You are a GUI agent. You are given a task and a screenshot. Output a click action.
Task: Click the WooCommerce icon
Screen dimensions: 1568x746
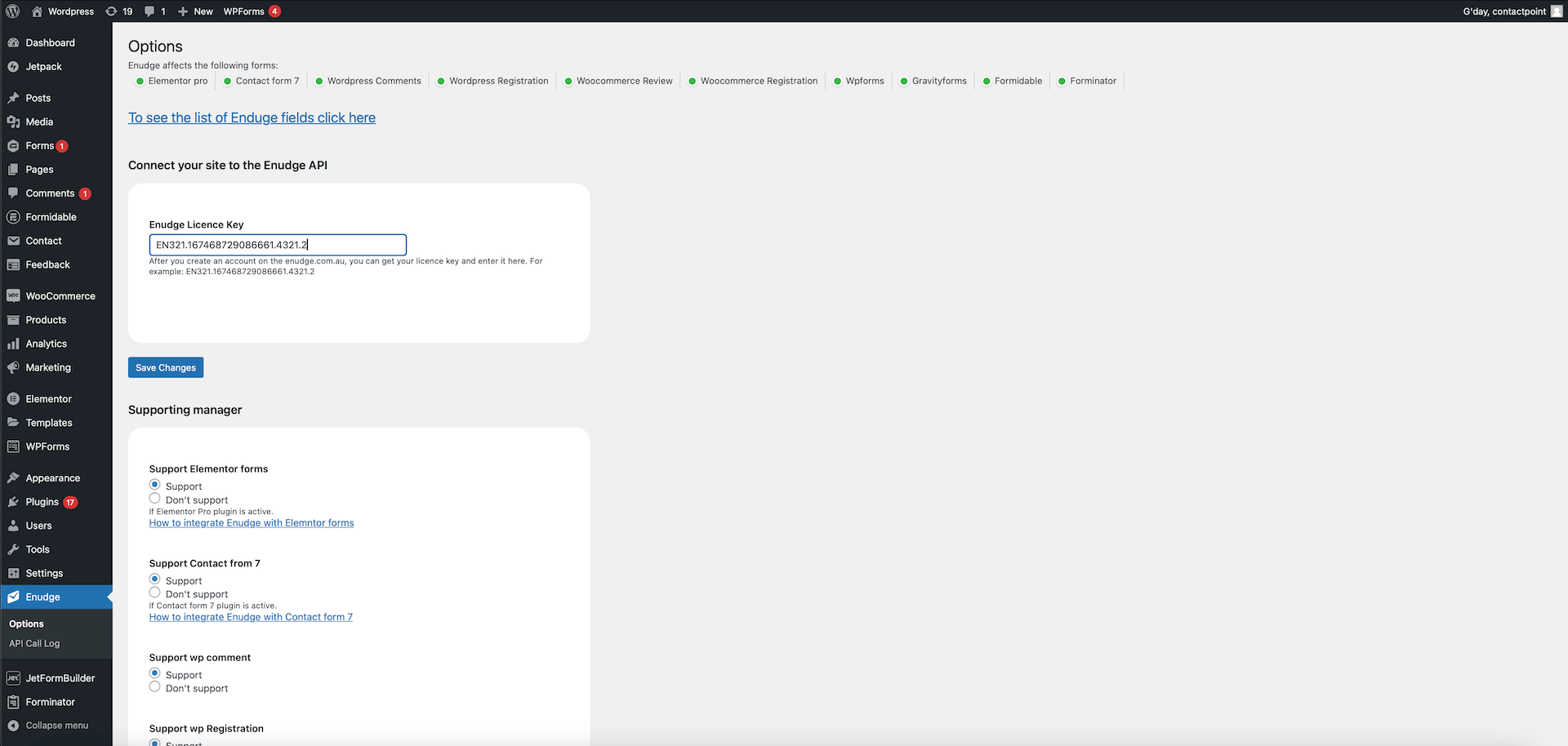coord(13,296)
